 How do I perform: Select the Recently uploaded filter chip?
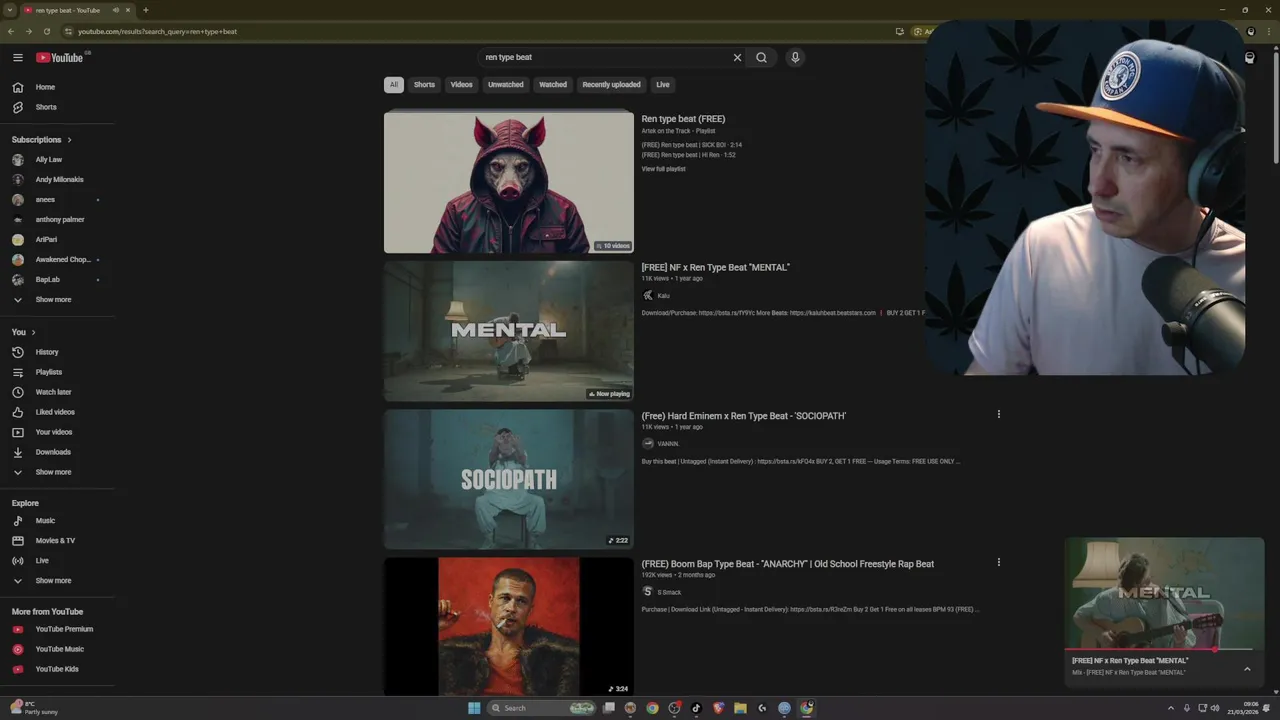(611, 85)
